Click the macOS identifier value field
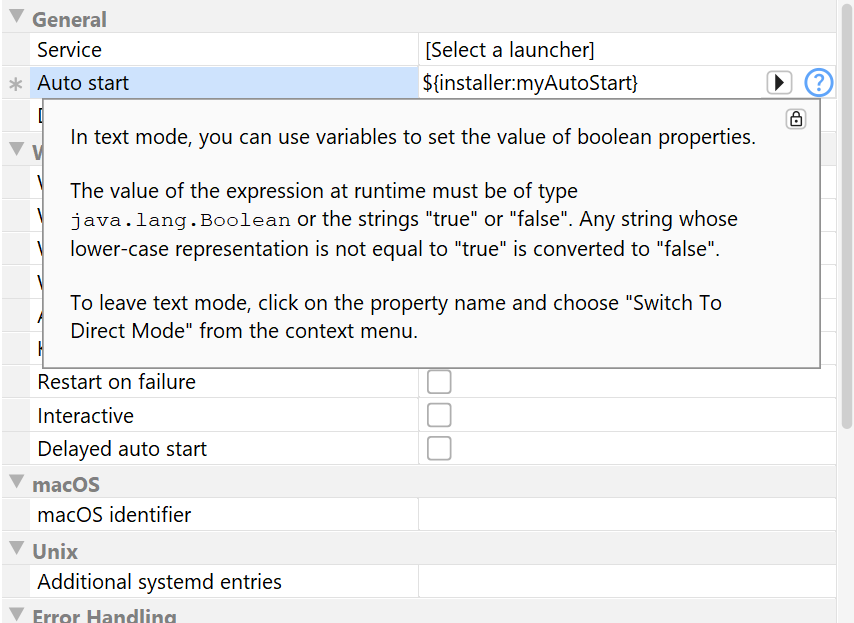 coord(625,515)
